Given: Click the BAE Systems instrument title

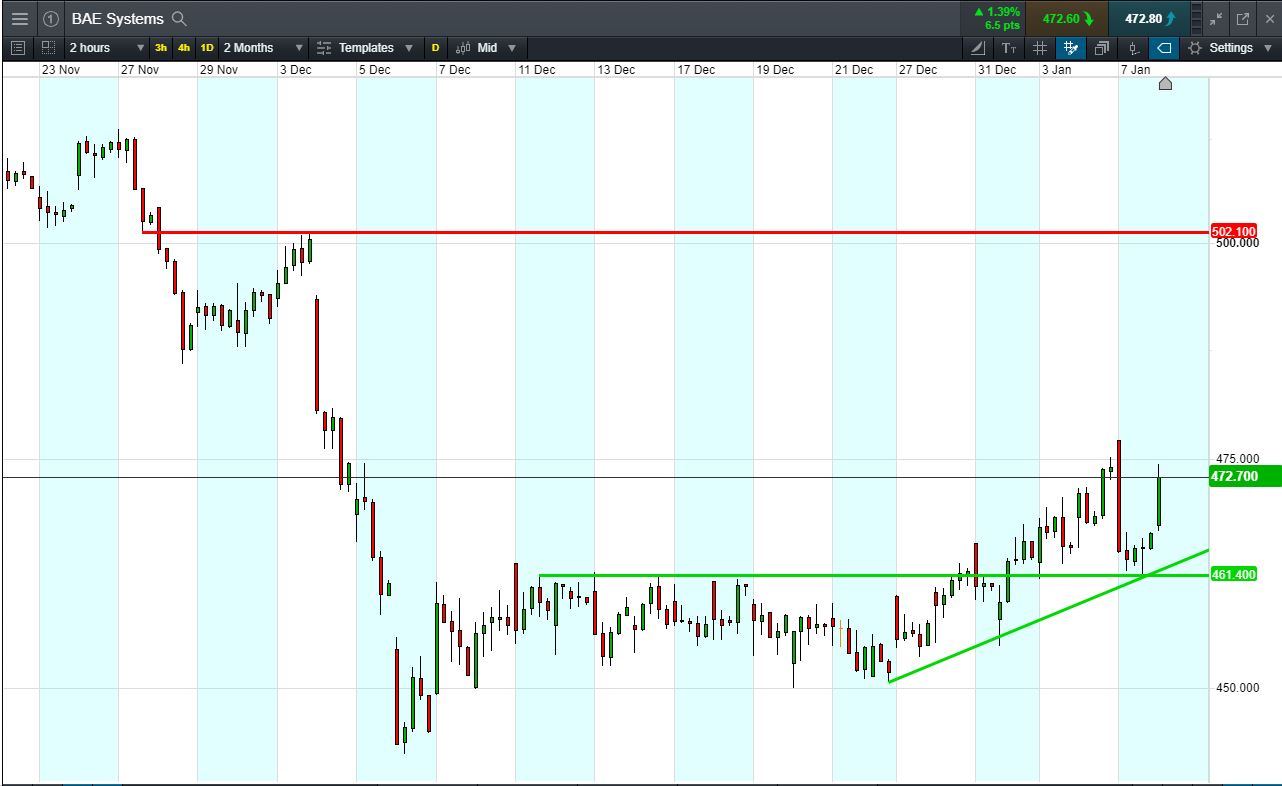Looking at the screenshot, I should [x=117, y=19].
